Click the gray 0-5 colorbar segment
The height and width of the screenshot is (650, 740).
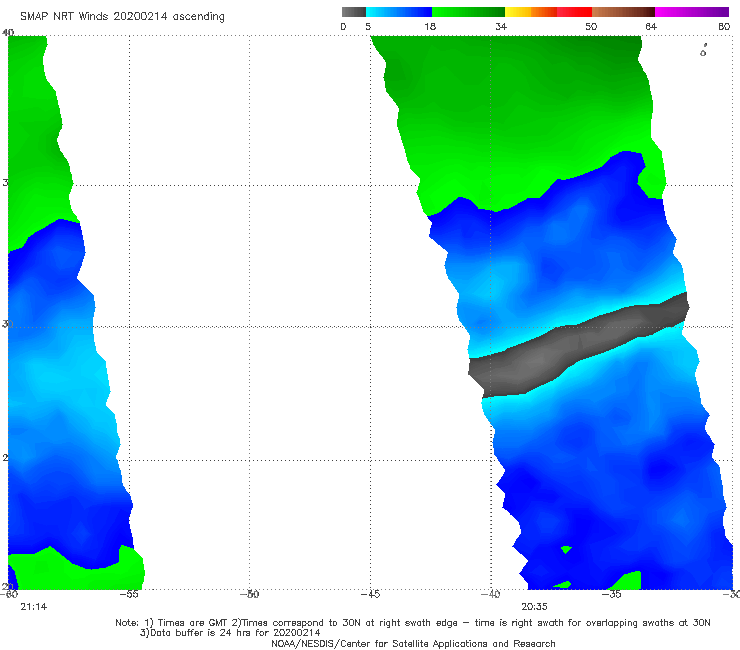coord(354,12)
